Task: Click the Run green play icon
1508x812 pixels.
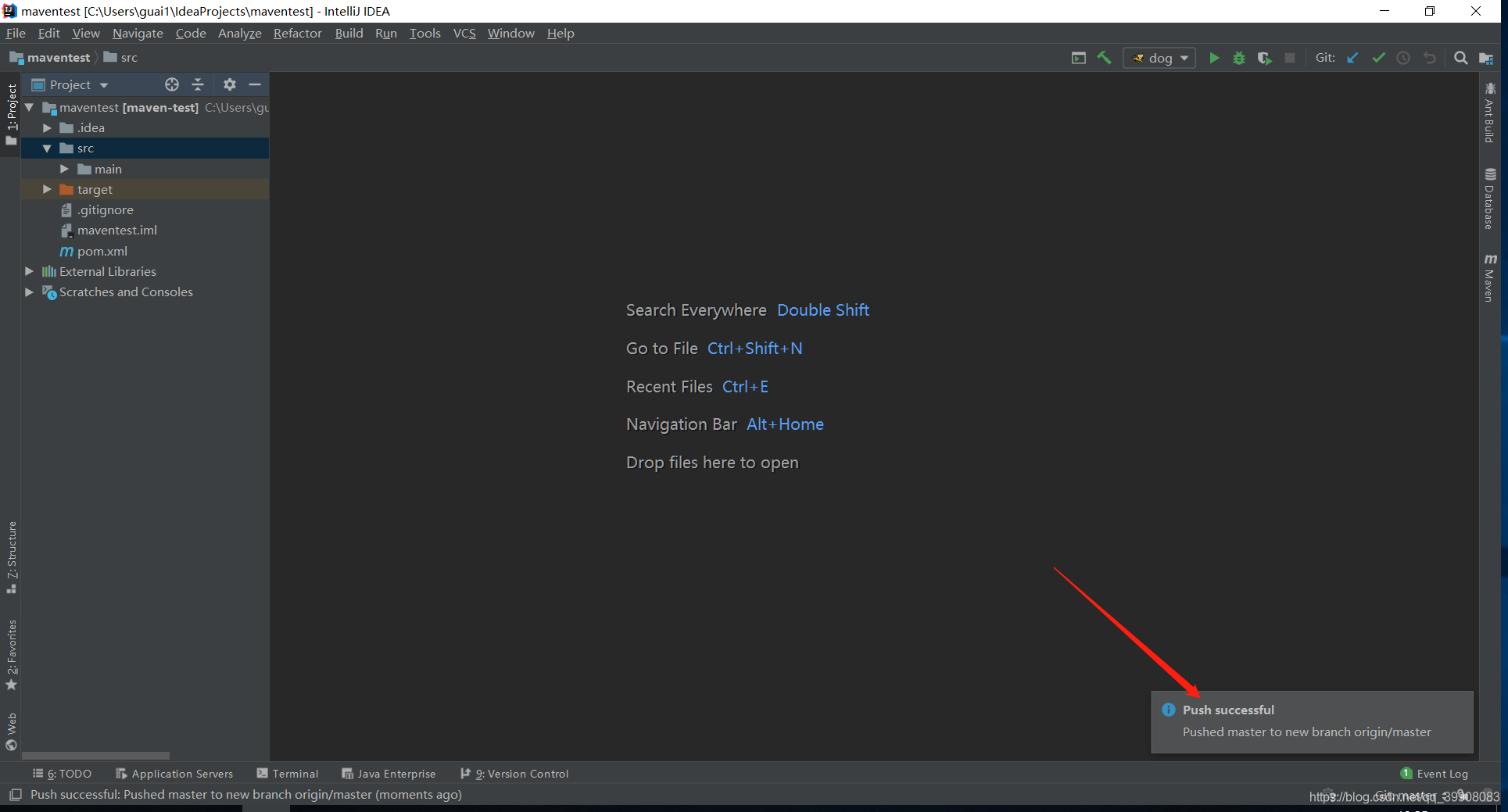Action: tap(1214, 58)
